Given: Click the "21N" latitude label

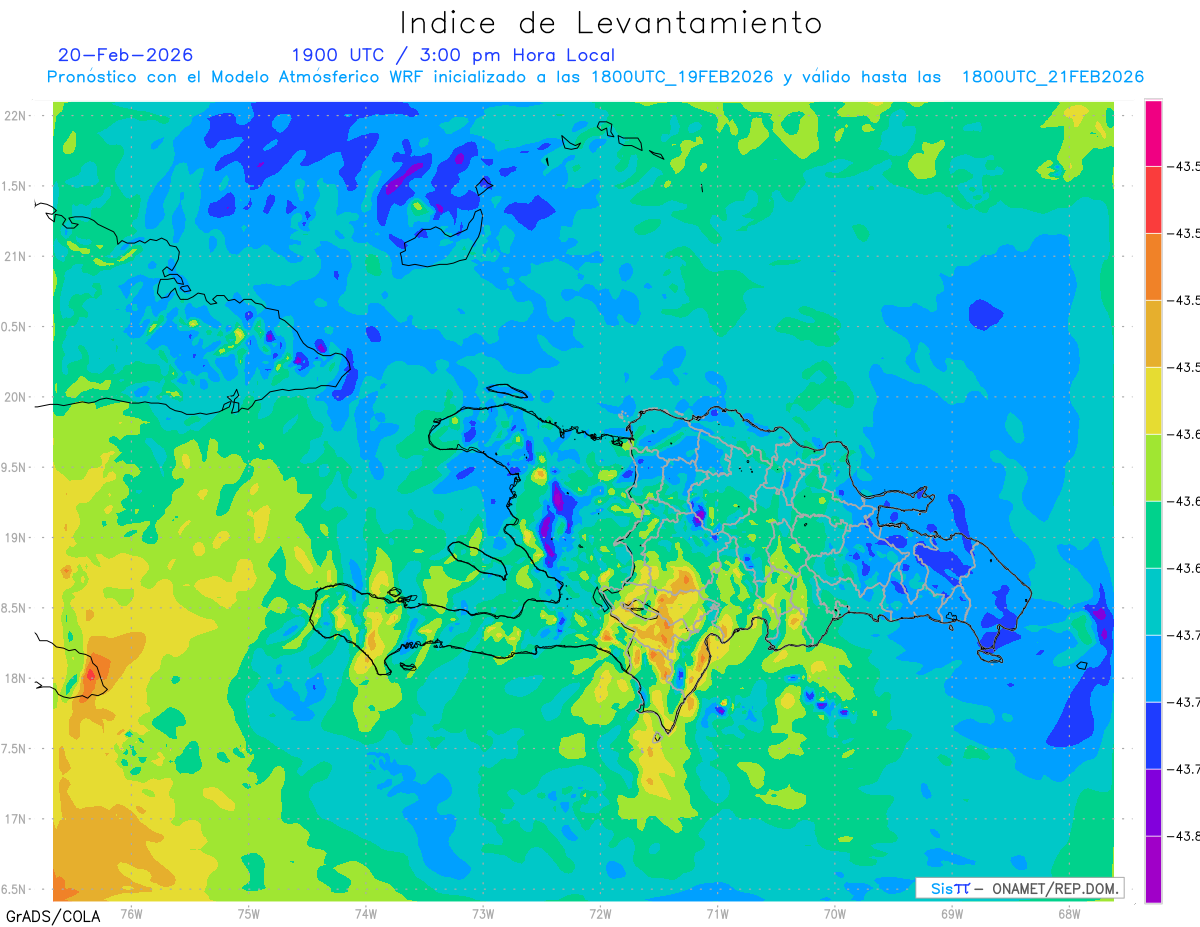Looking at the screenshot, I should pos(16,256).
